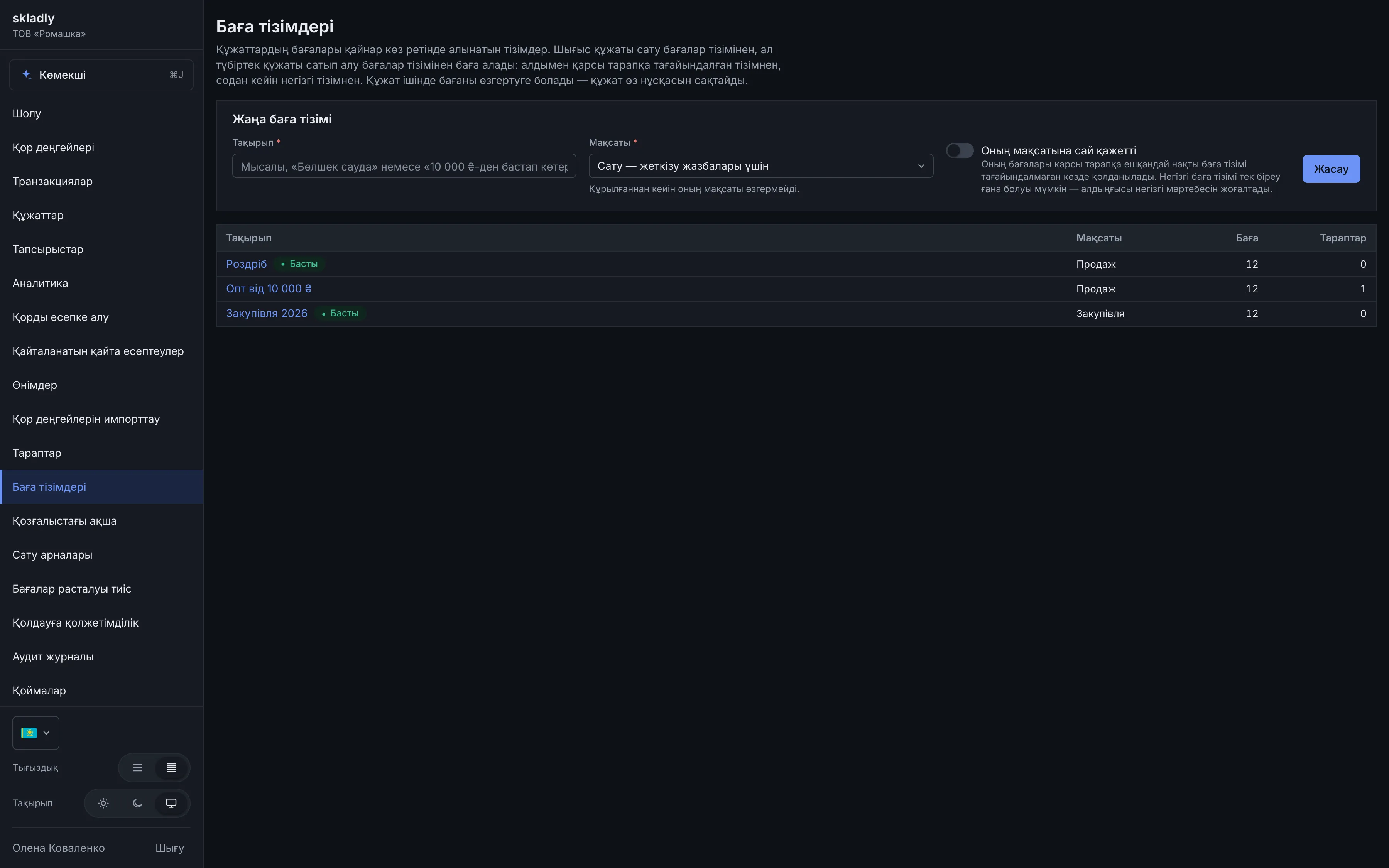The width and height of the screenshot is (1389, 868).
Task: Select comfortable density icon with three lines
Action: [x=137, y=768]
